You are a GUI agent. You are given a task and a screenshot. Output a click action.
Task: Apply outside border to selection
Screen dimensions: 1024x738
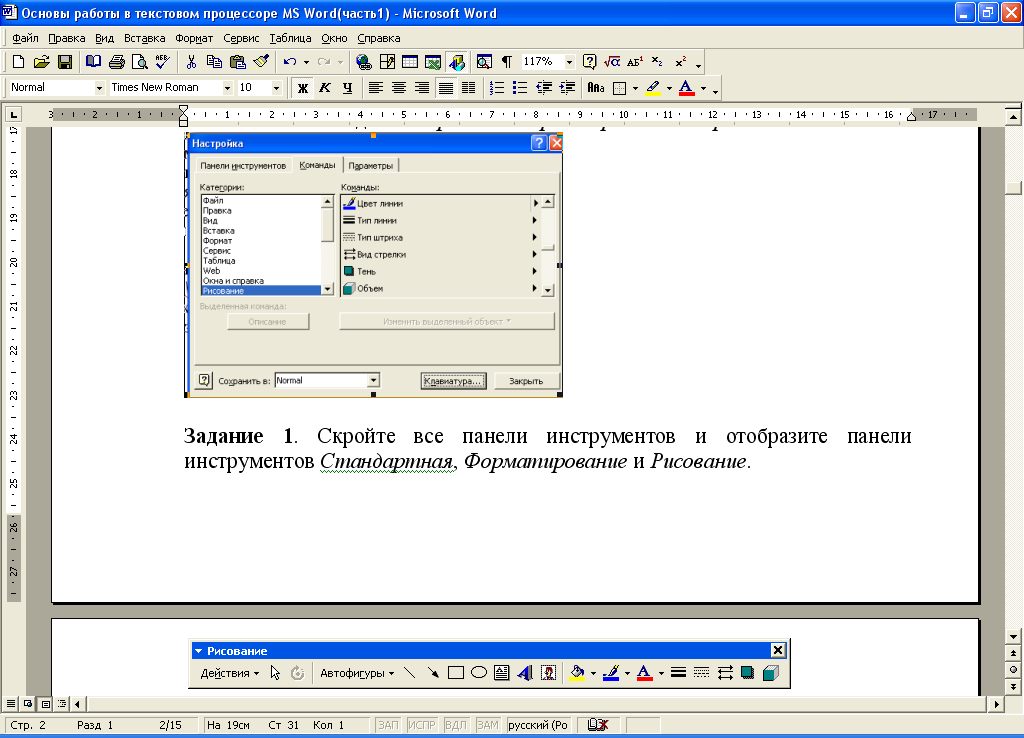[x=620, y=88]
